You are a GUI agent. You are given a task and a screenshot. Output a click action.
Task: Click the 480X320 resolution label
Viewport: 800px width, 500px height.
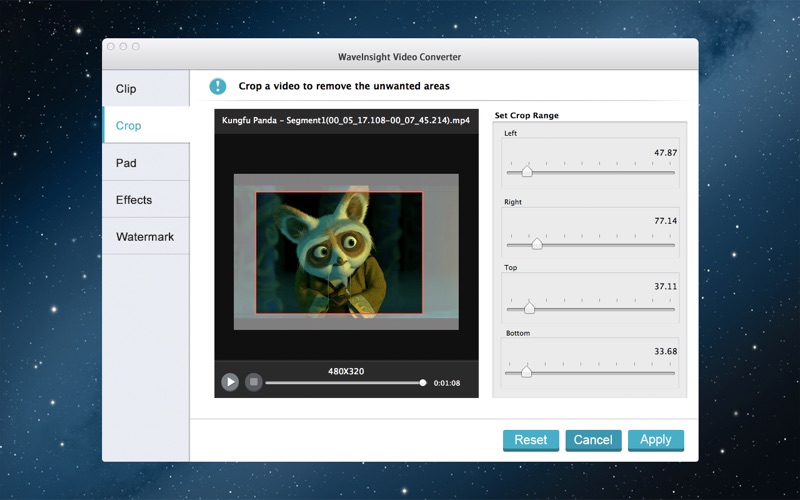pyautogui.click(x=346, y=371)
